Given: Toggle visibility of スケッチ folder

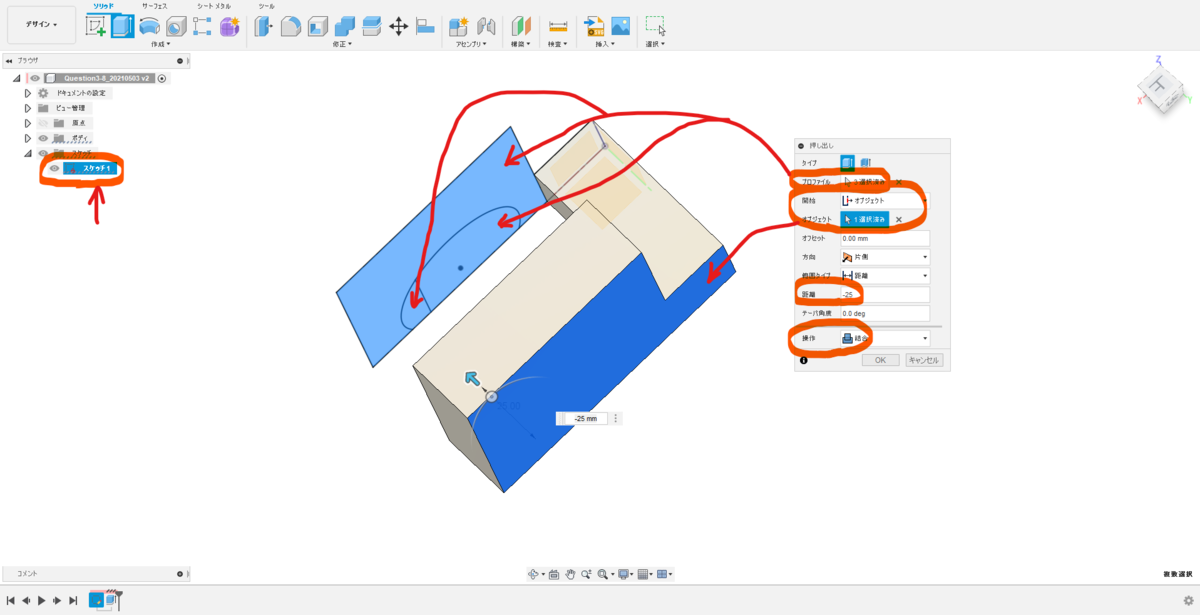Looking at the screenshot, I should click(43, 153).
